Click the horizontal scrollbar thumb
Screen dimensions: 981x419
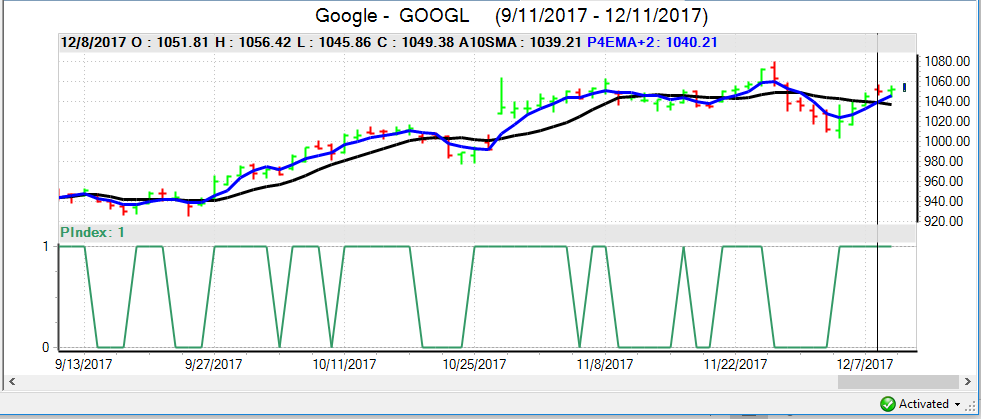898,381
